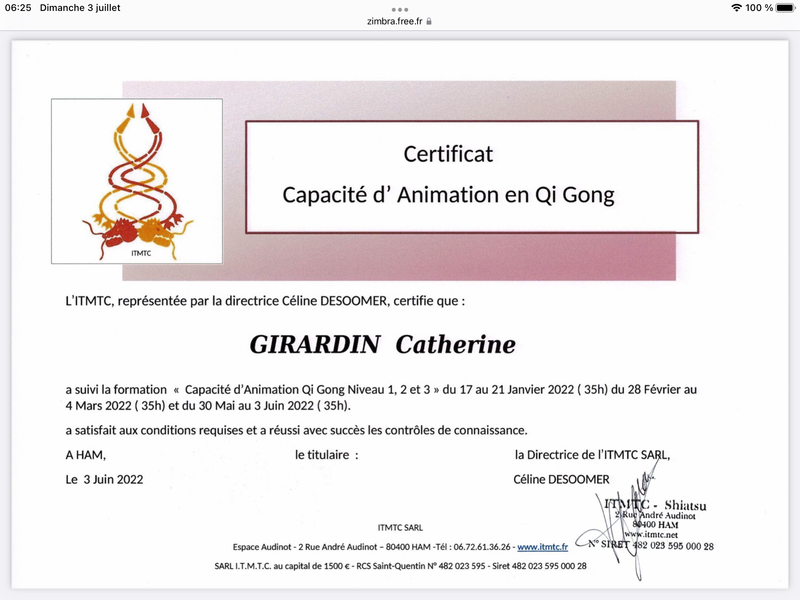
Task: Click the Certificat heading text
Action: pos(448,154)
